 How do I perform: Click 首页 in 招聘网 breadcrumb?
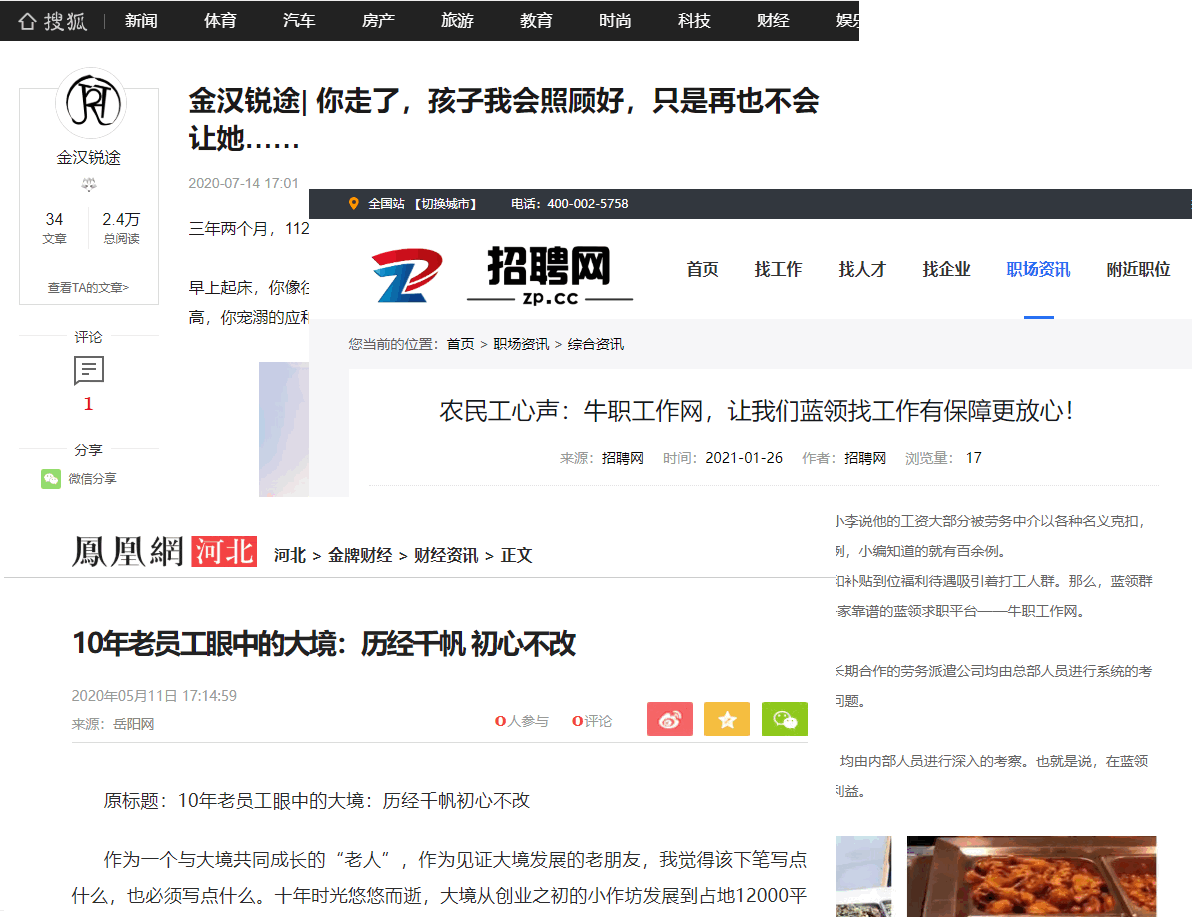point(461,344)
